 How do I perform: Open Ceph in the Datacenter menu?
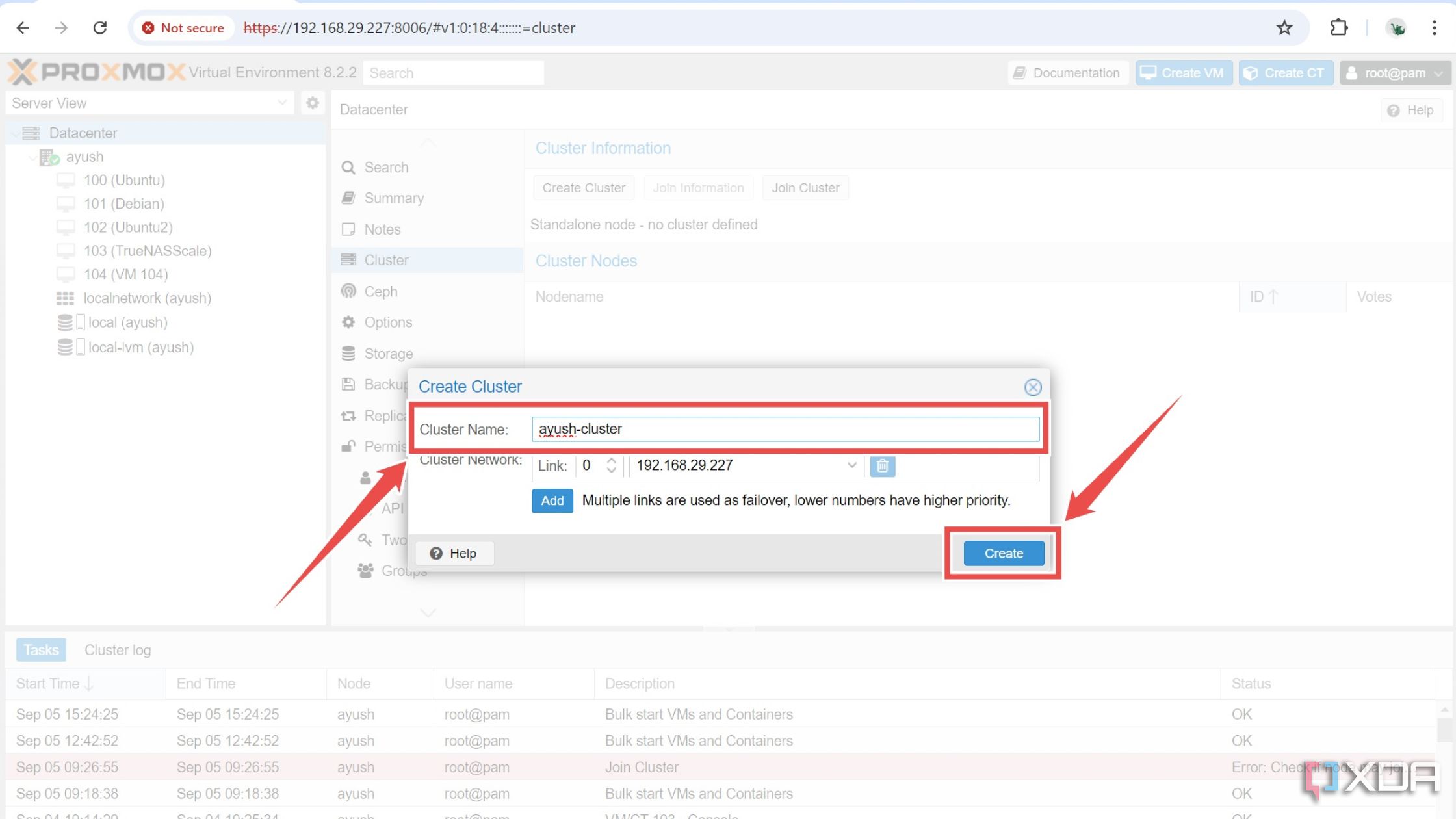pos(380,292)
